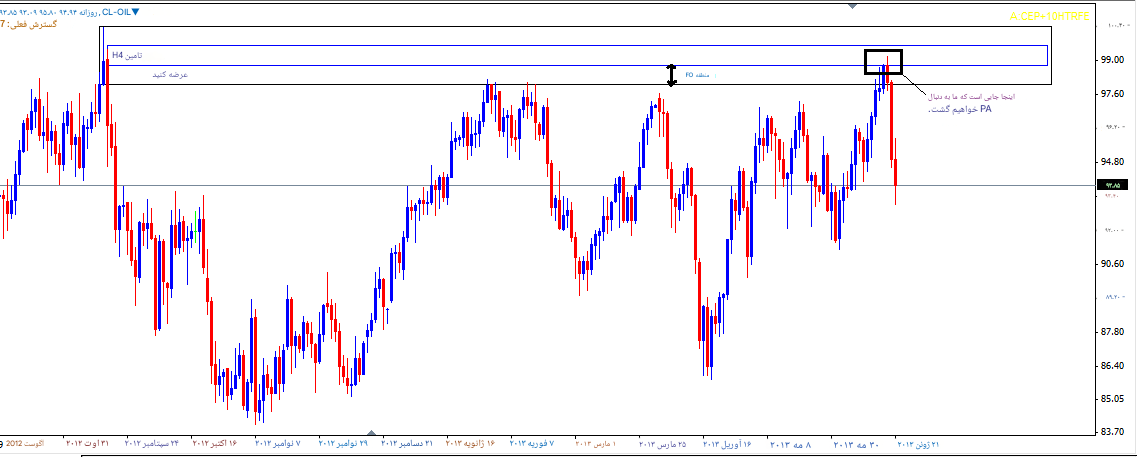Screen dimensions: 1137x457
Task: Click the FO zone label beside arrow
Action: pos(702,75)
